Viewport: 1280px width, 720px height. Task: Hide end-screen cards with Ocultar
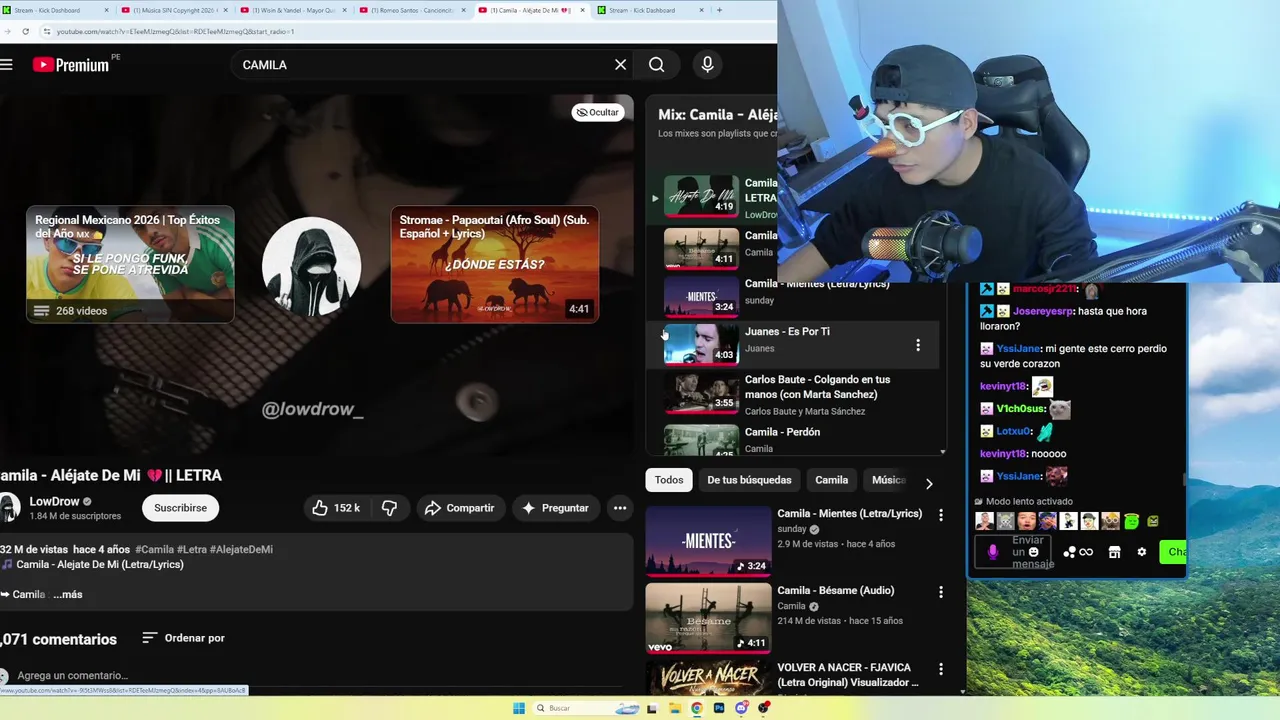click(x=598, y=112)
